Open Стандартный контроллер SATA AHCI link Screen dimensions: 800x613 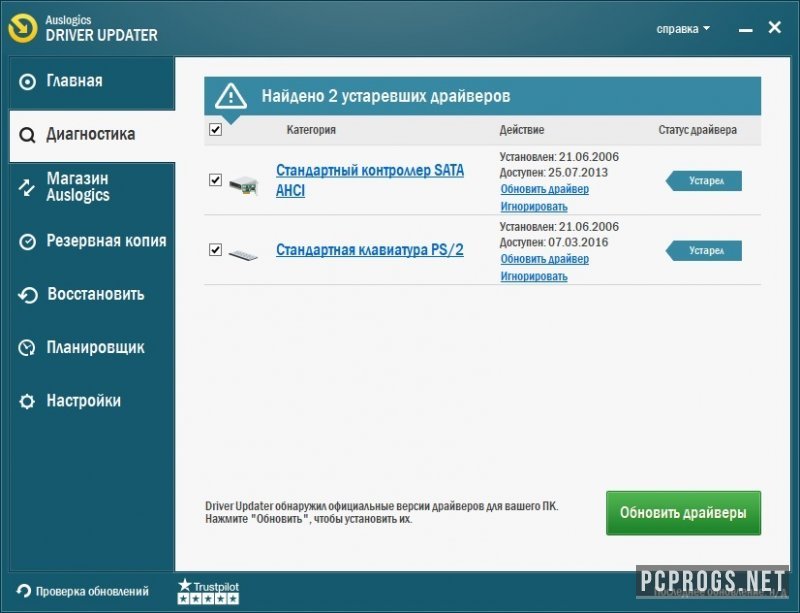(370, 180)
